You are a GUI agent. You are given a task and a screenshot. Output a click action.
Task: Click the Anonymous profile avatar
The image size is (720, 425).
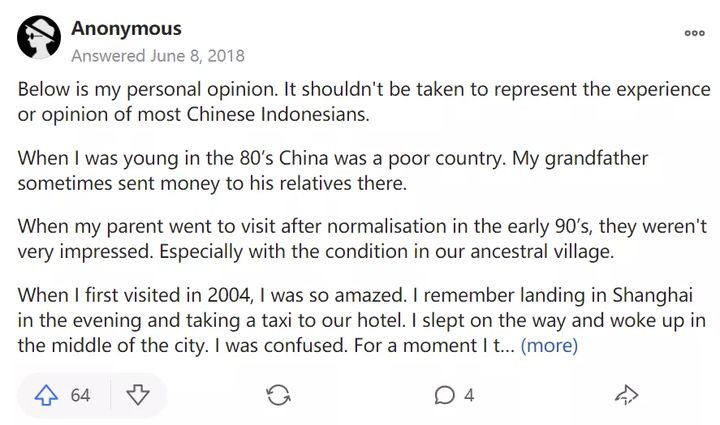39,39
